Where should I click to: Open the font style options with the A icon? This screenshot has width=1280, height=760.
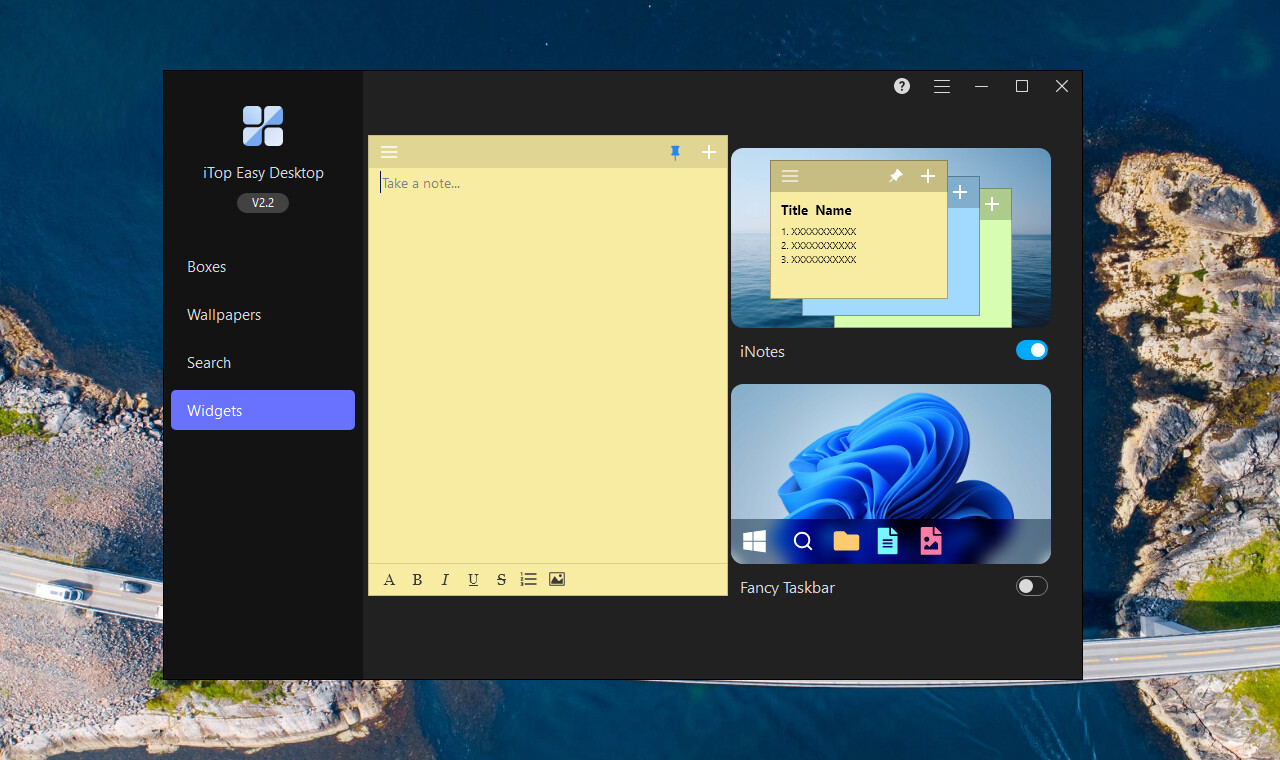[x=389, y=579]
